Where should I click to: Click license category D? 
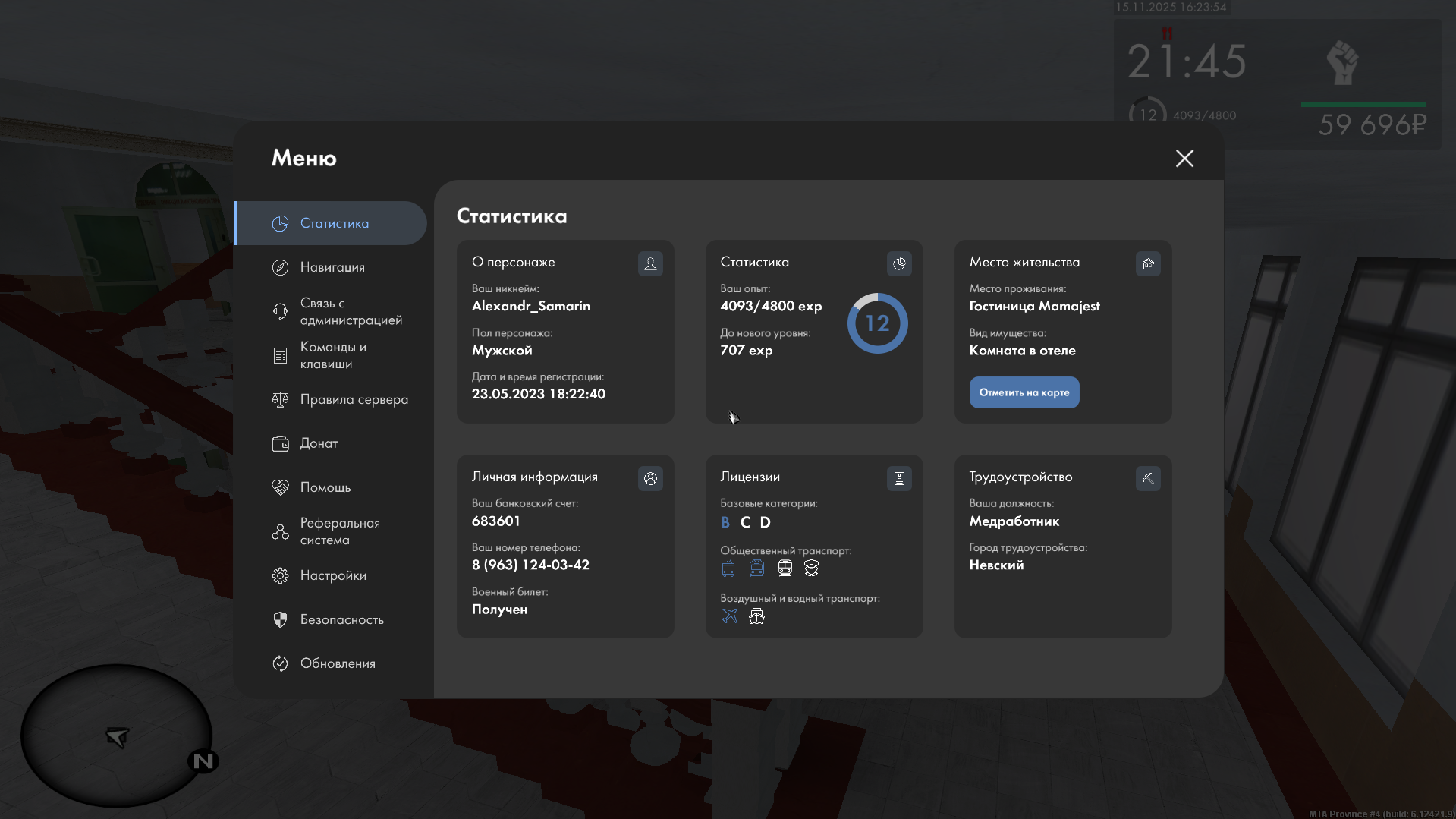(x=766, y=522)
